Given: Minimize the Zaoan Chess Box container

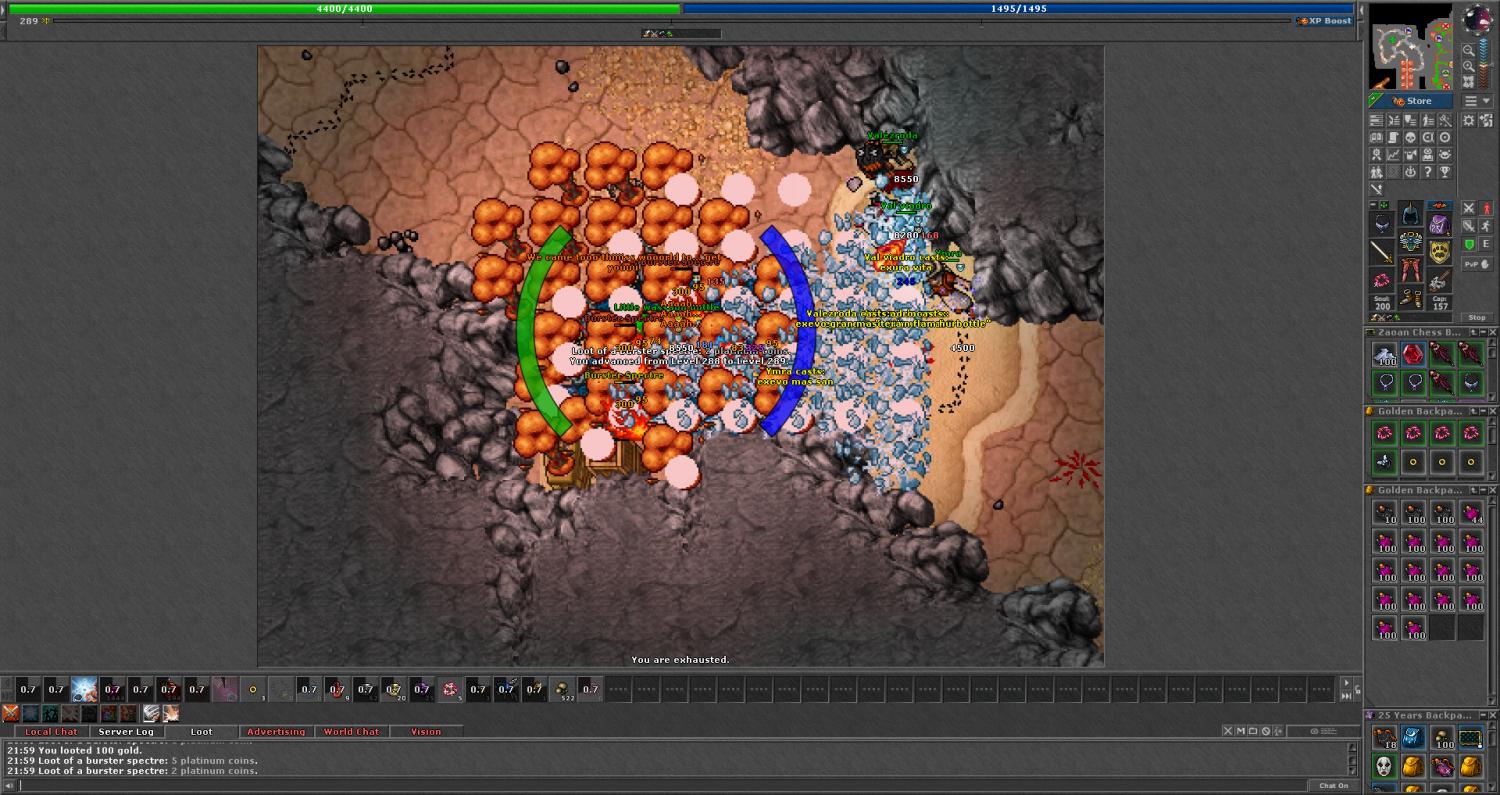Looking at the screenshot, I should point(1485,332).
